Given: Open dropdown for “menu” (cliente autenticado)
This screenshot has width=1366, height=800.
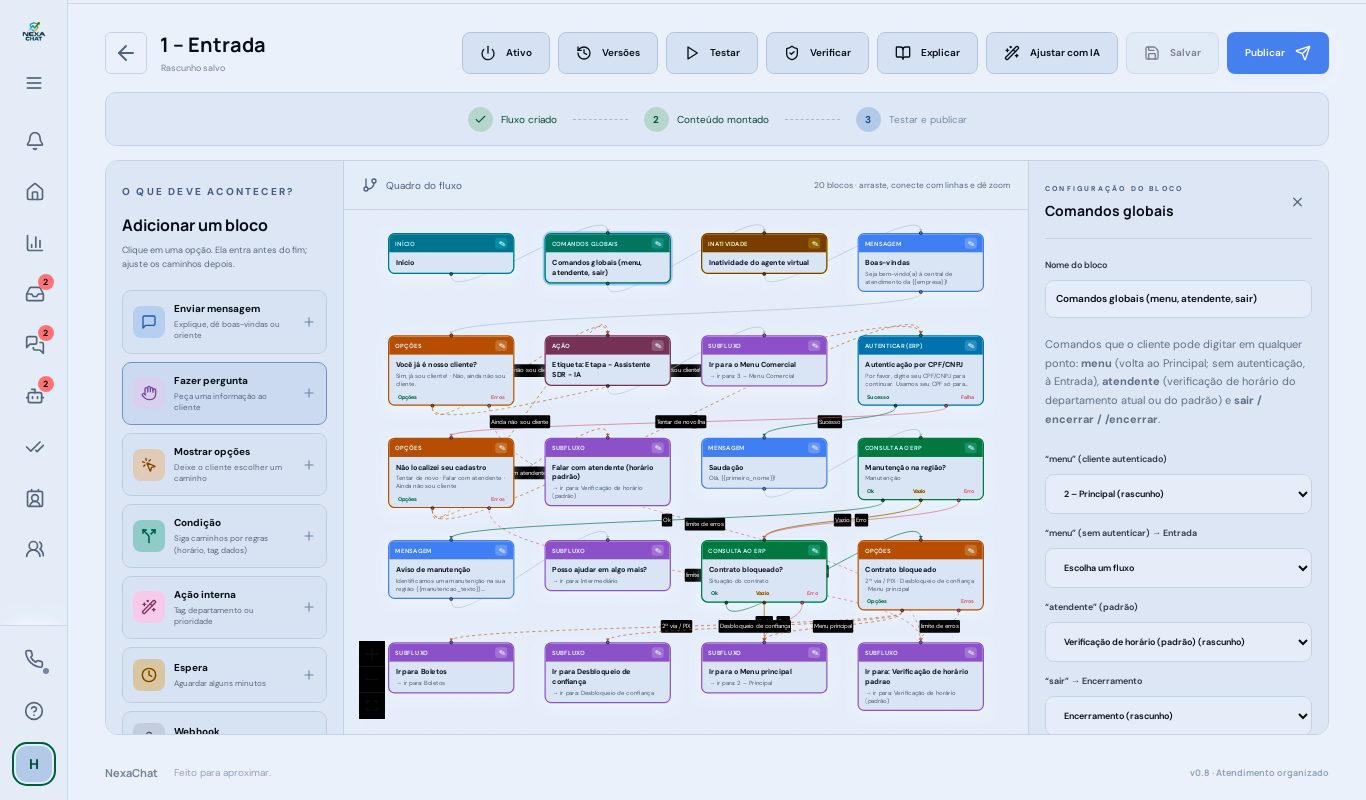Looking at the screenshot, I should pyautogui.click(x=1178, y=494).
